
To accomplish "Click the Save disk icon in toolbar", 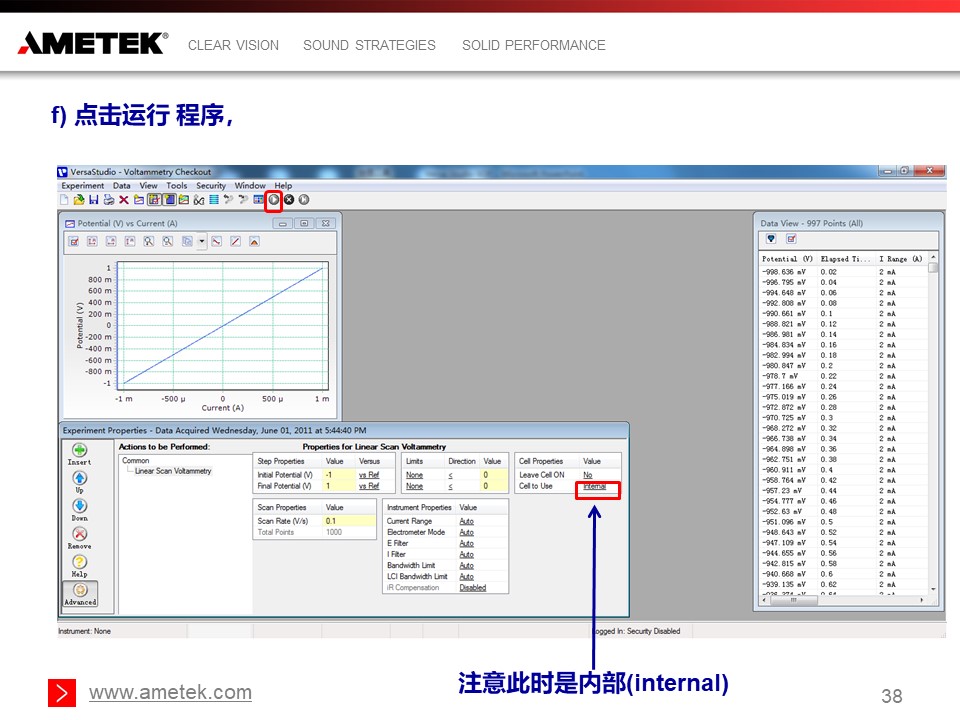I will point(93,200).
